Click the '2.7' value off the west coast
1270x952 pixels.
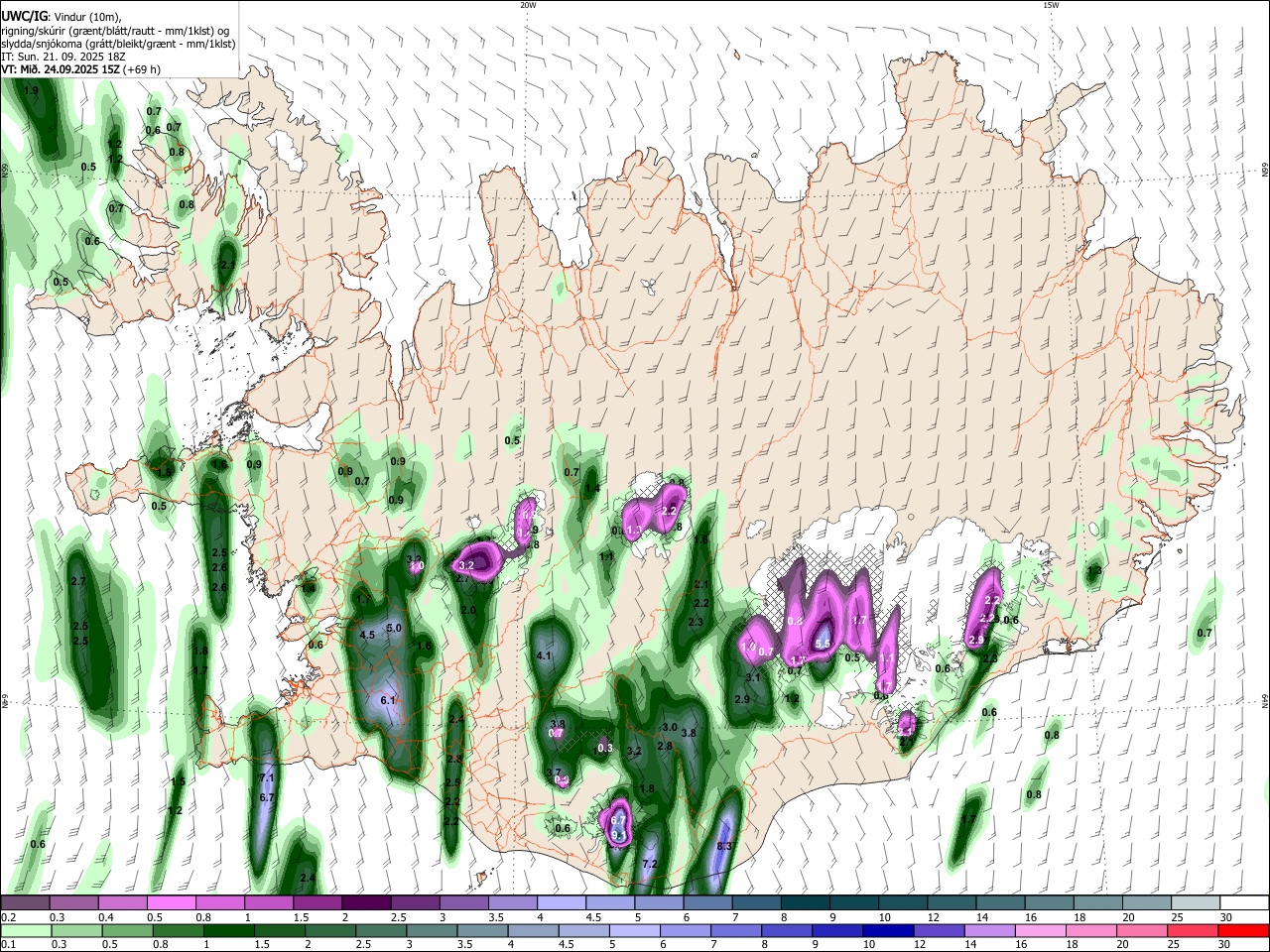[79, 581]
